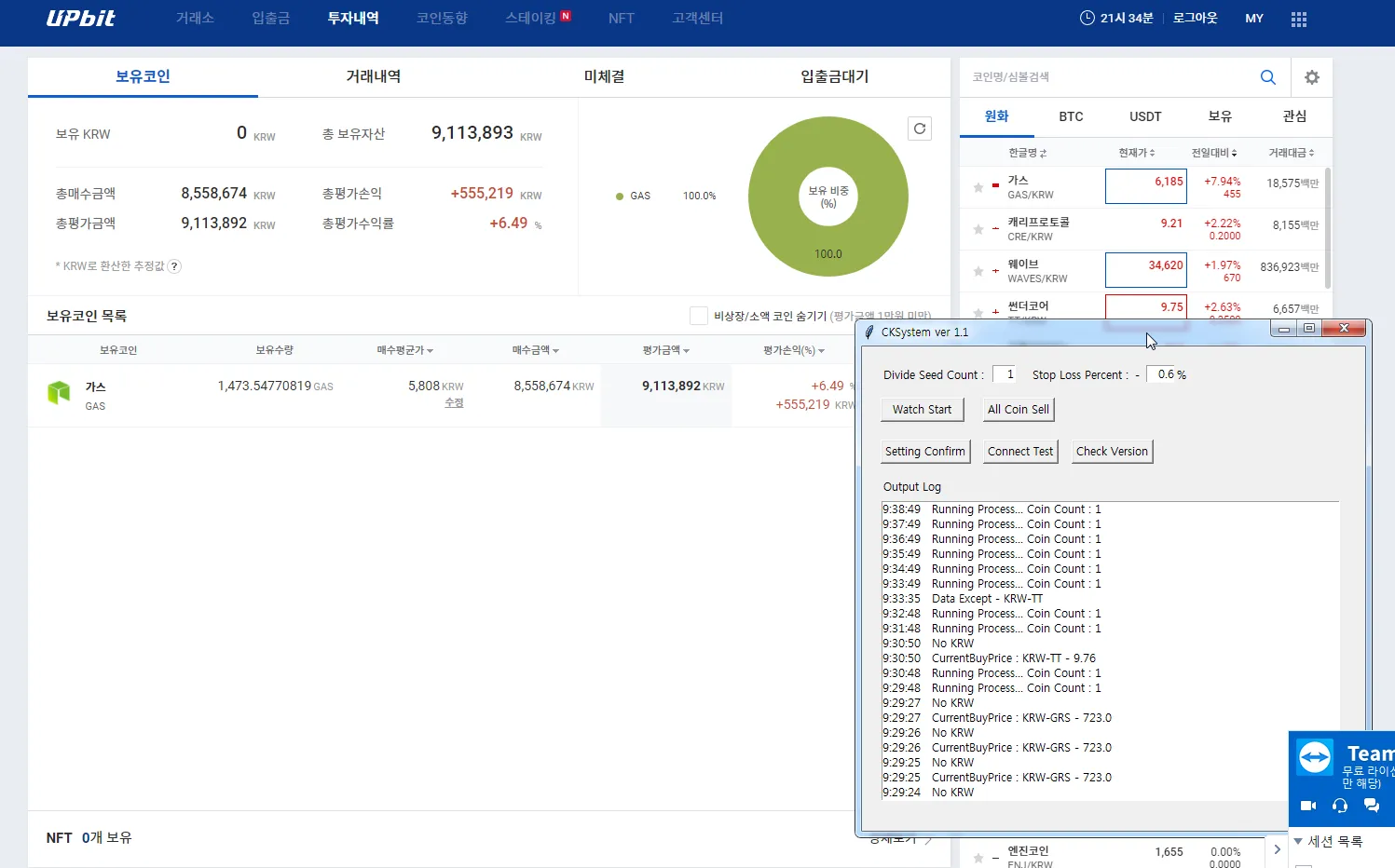Click the Upbit logo

click(x=81, y=19)
